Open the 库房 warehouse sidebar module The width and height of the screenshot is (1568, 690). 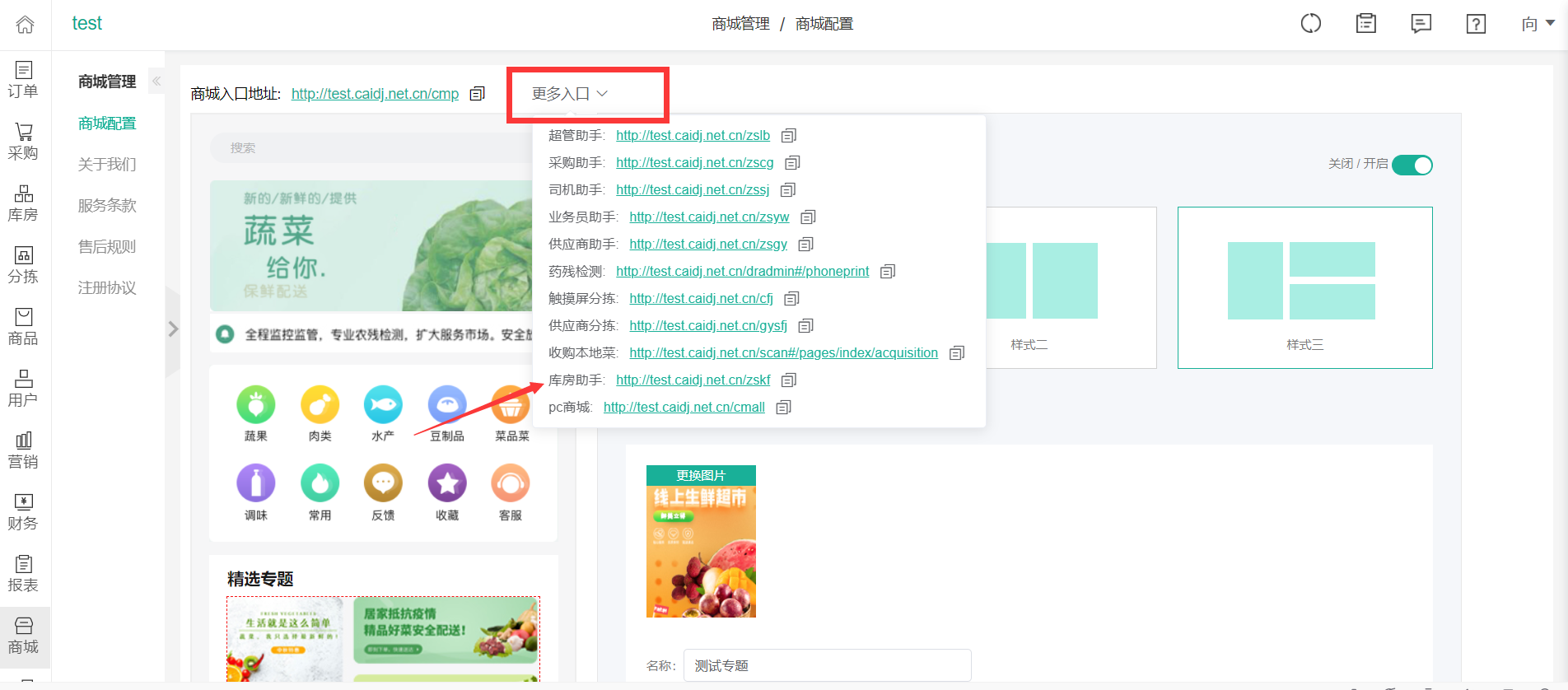[23, 203]
